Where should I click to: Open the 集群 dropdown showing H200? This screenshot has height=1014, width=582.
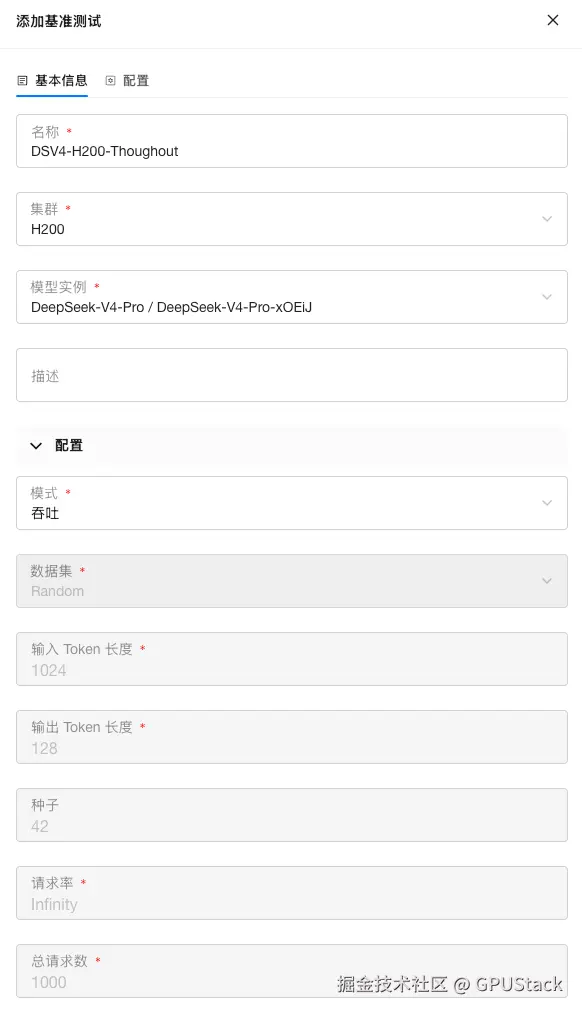point(292,219)
